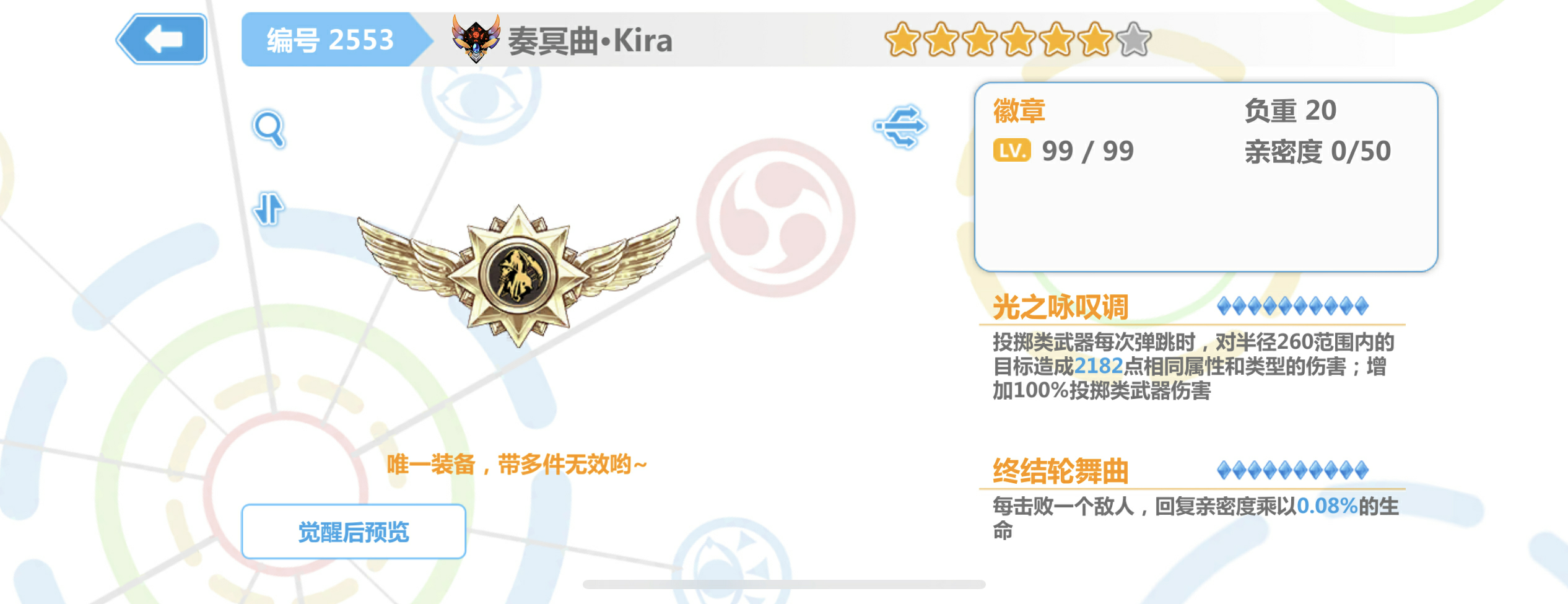Tap the magnifying glass zoom icon
This screenshot has height=604, width=1568.
pos(269,129)
